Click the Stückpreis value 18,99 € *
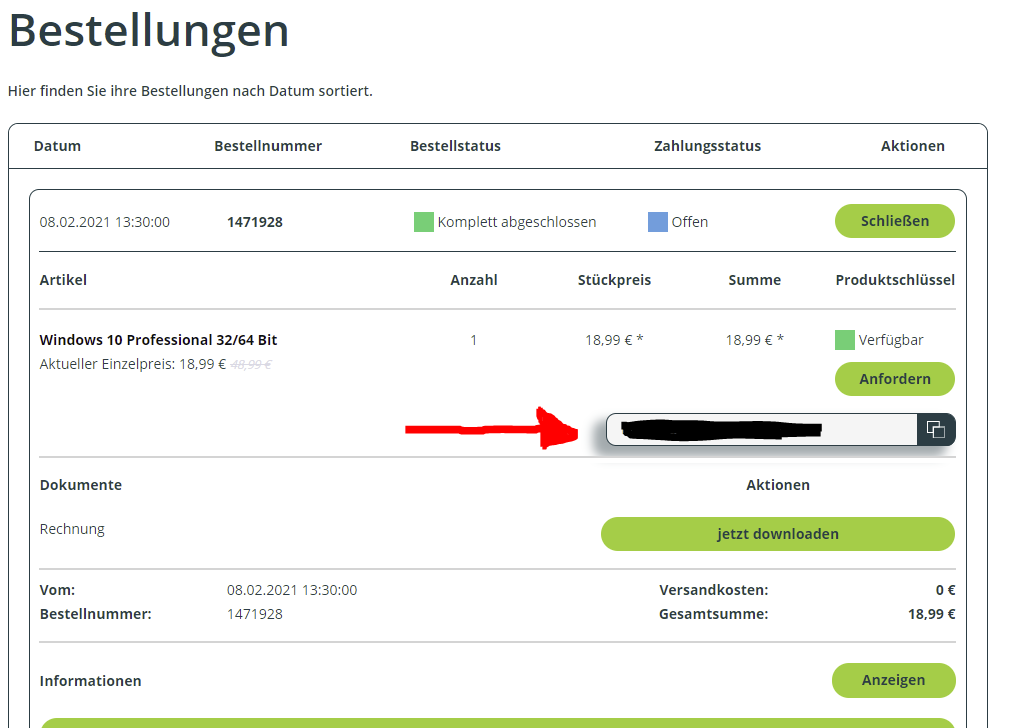The image size is (1017, 728). pyautogui.click(x=614, y=340)
